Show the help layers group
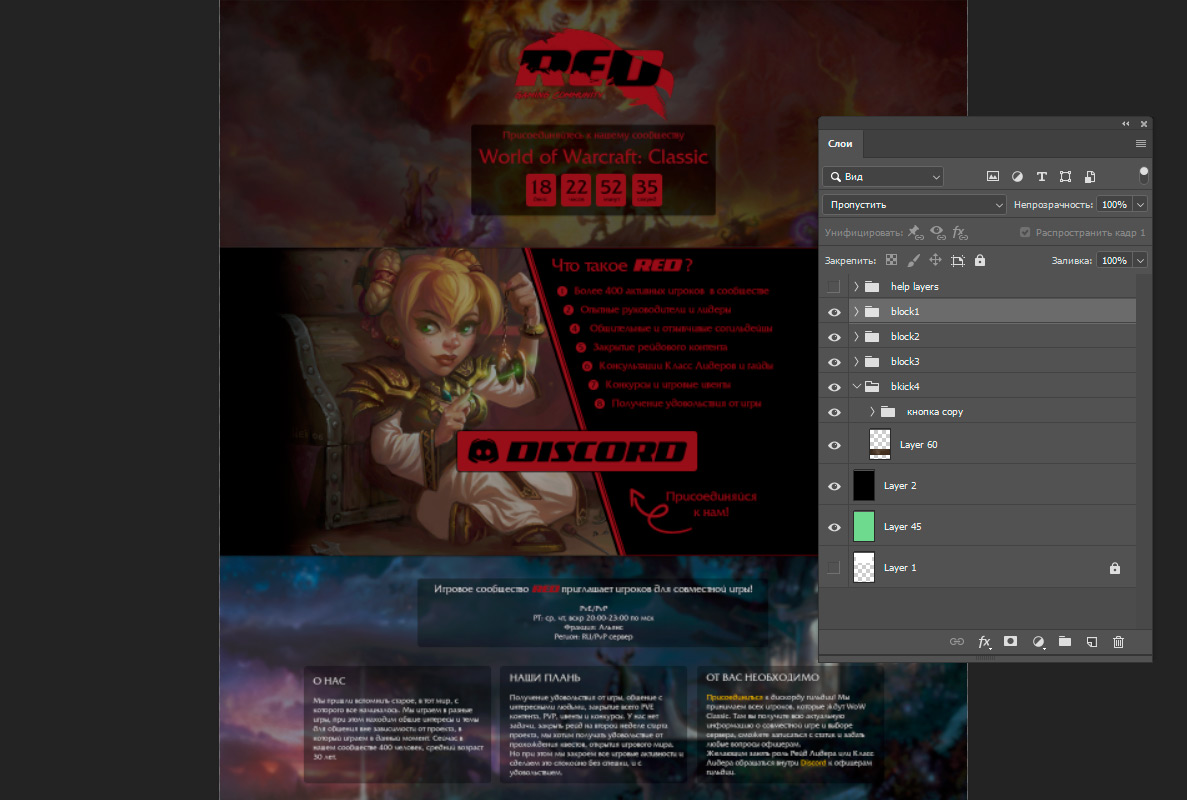 pyautogui.click(x=833, y=287)
